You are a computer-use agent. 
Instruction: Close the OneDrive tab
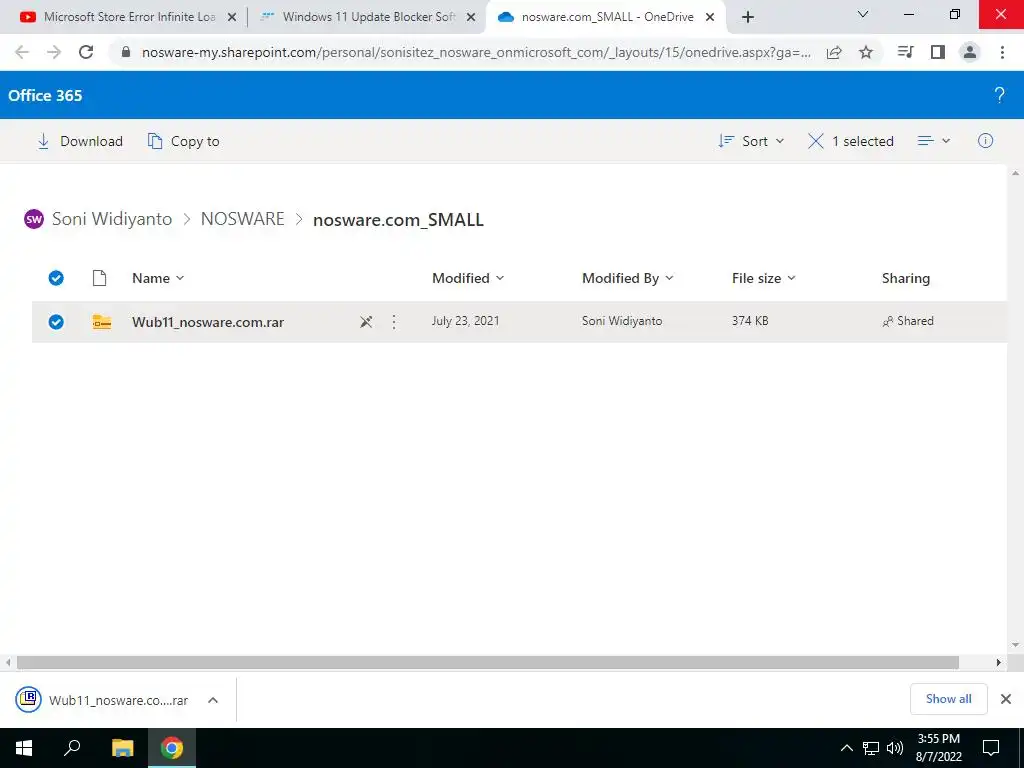[710, 18]
